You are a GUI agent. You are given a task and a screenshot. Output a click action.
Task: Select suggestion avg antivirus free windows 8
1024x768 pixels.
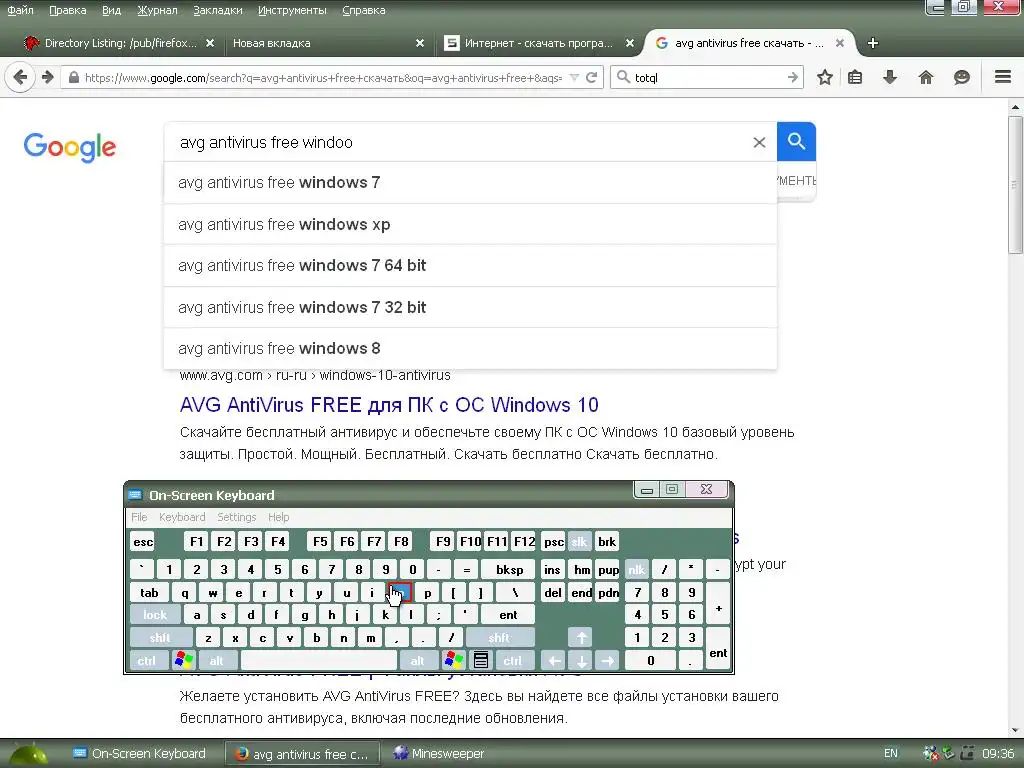(470, 349)
